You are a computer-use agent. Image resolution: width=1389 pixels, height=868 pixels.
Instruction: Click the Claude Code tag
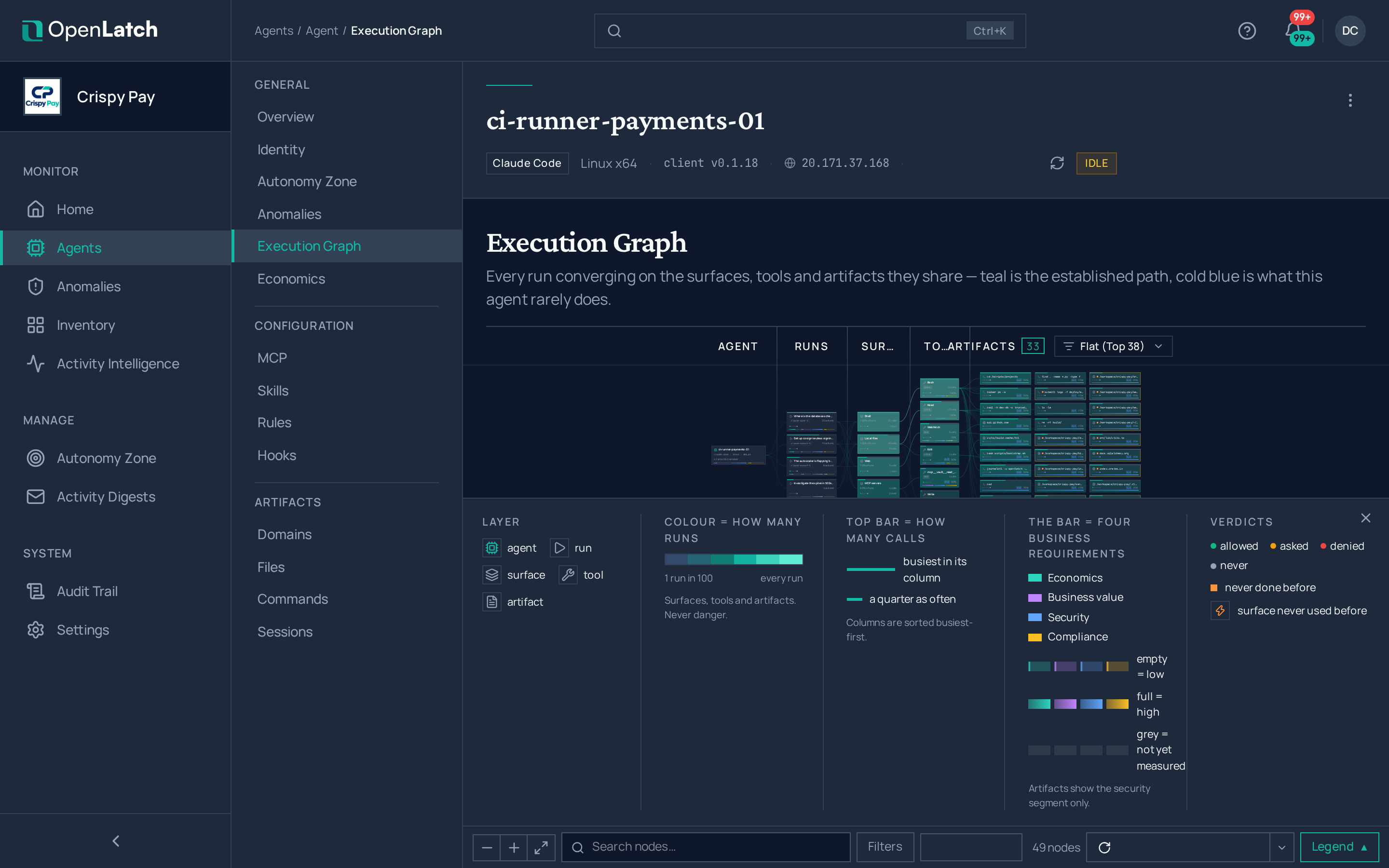tap(527, 163)
